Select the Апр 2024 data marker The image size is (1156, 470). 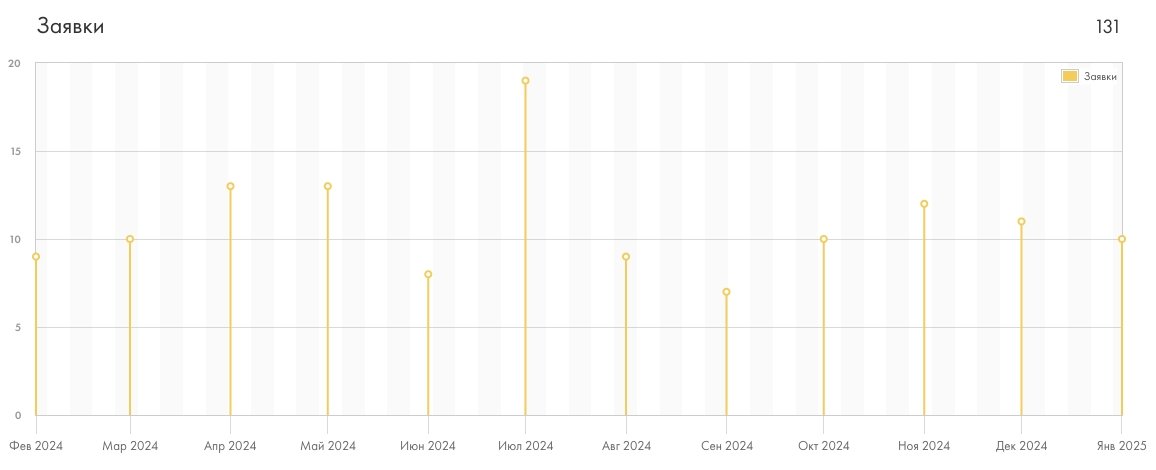[x=231, y=186]
